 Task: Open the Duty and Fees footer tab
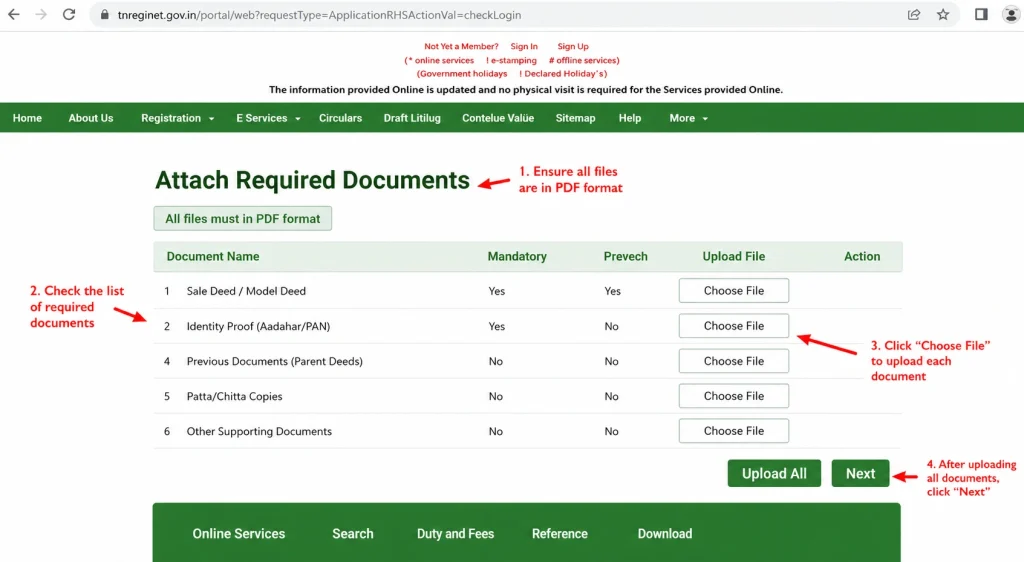tap(455, 533)
